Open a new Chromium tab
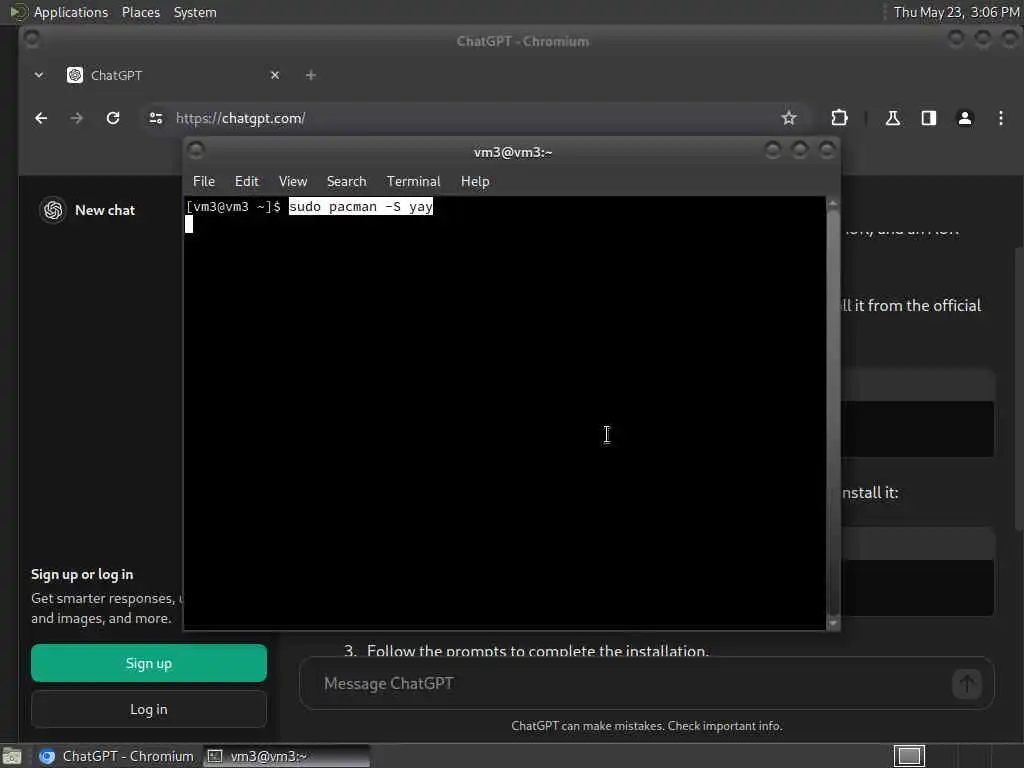 (x=311, y=75)
